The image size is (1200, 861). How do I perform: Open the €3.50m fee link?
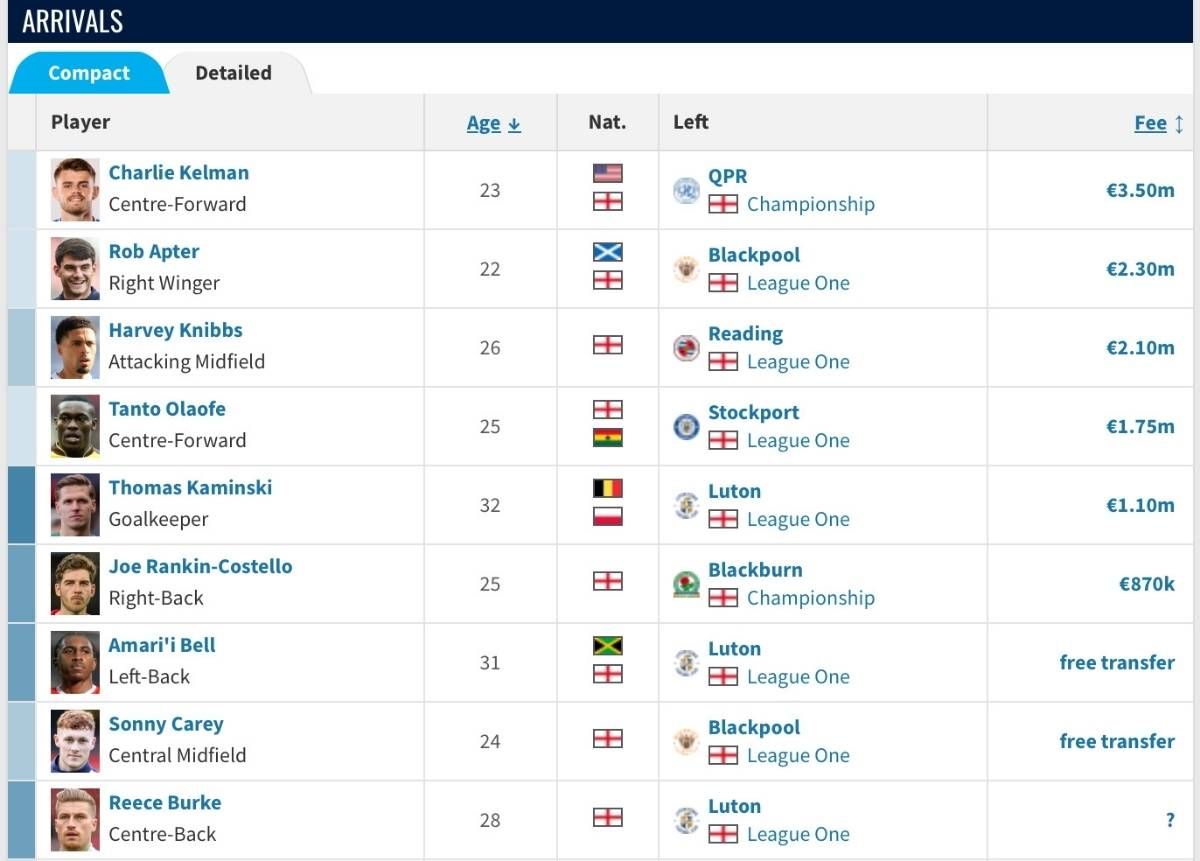pos(1140,190)
